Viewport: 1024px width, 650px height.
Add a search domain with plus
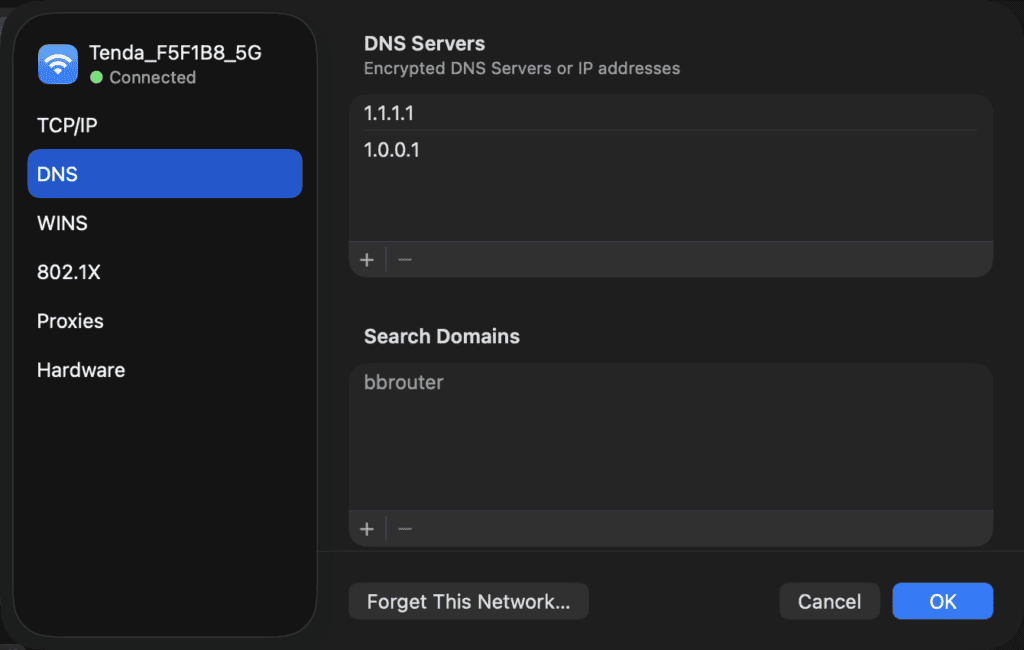(x=367, y=529)
